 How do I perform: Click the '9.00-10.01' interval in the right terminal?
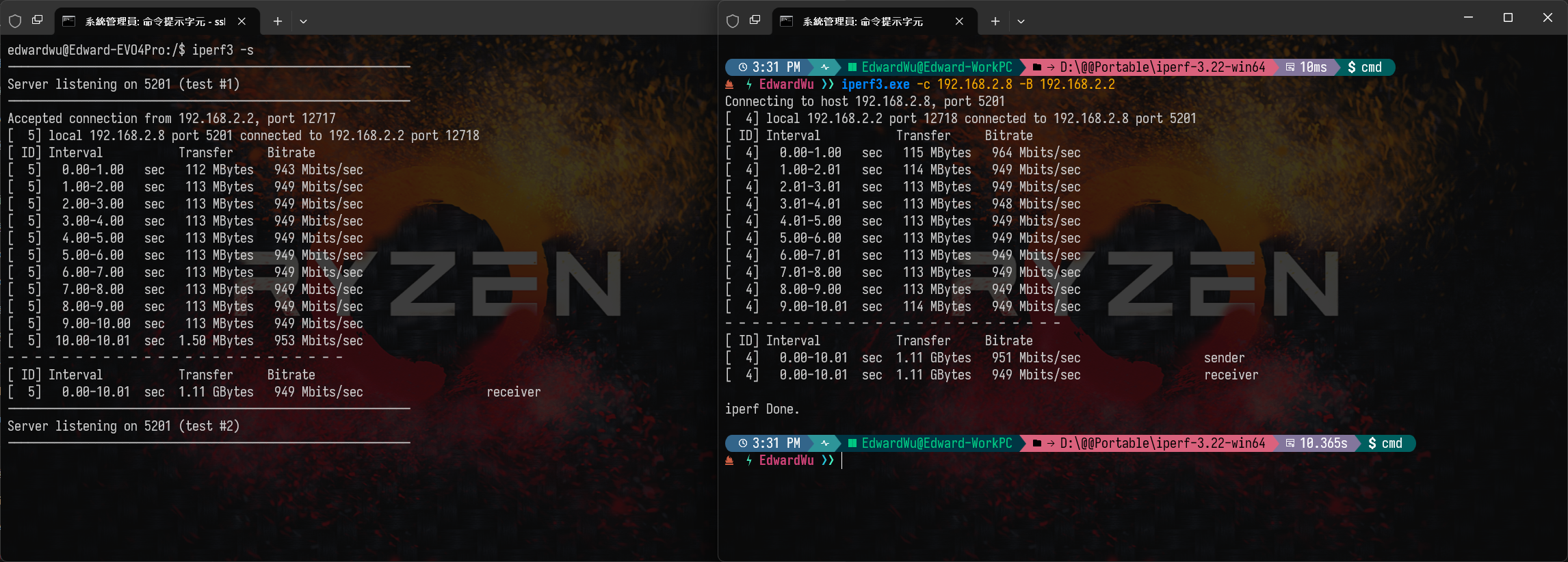tap(814, 306)
